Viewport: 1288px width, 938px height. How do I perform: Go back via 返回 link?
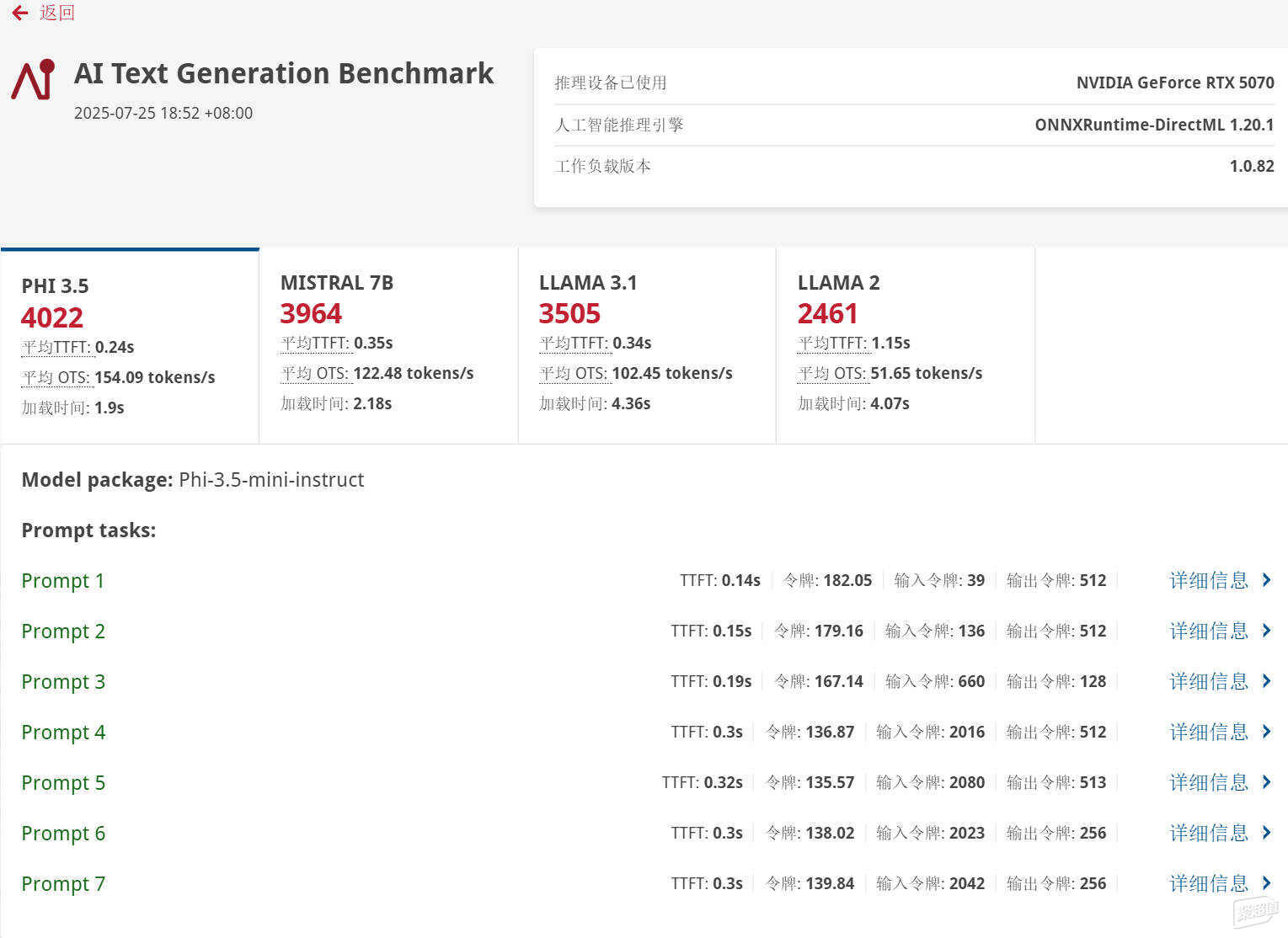click(x=57, y=13)
